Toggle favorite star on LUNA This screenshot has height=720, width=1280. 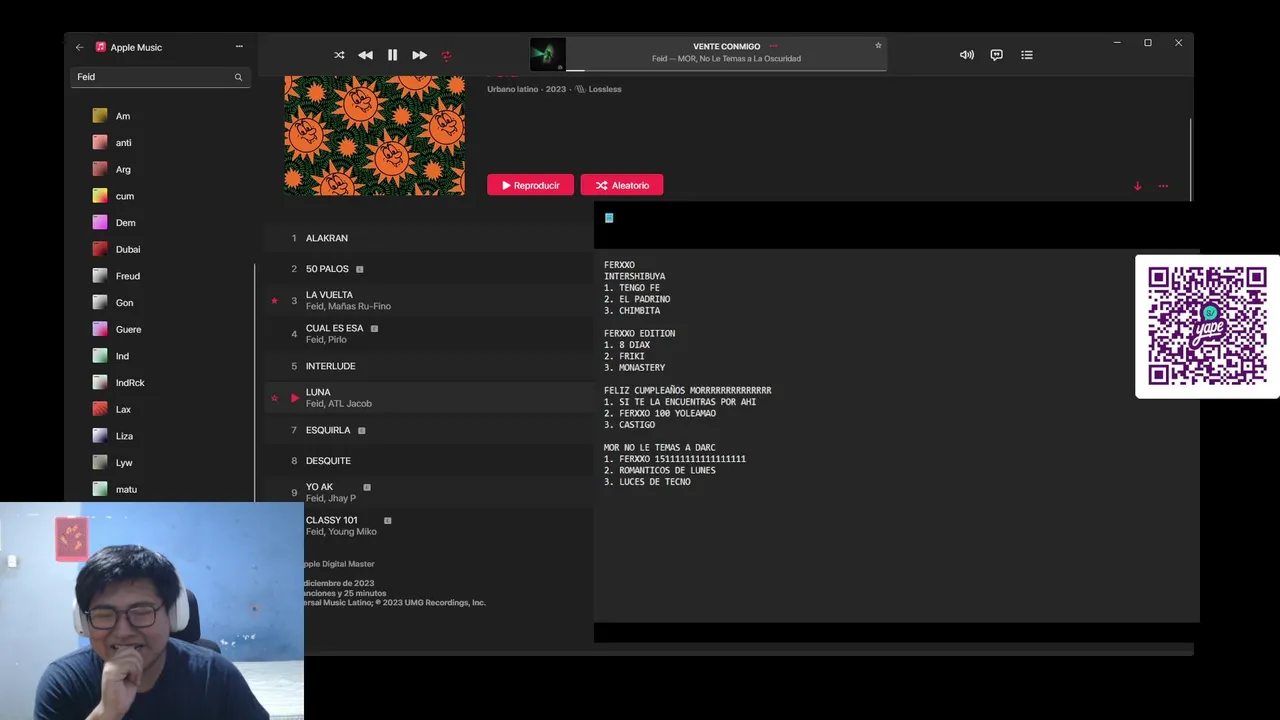pos(274,398)
